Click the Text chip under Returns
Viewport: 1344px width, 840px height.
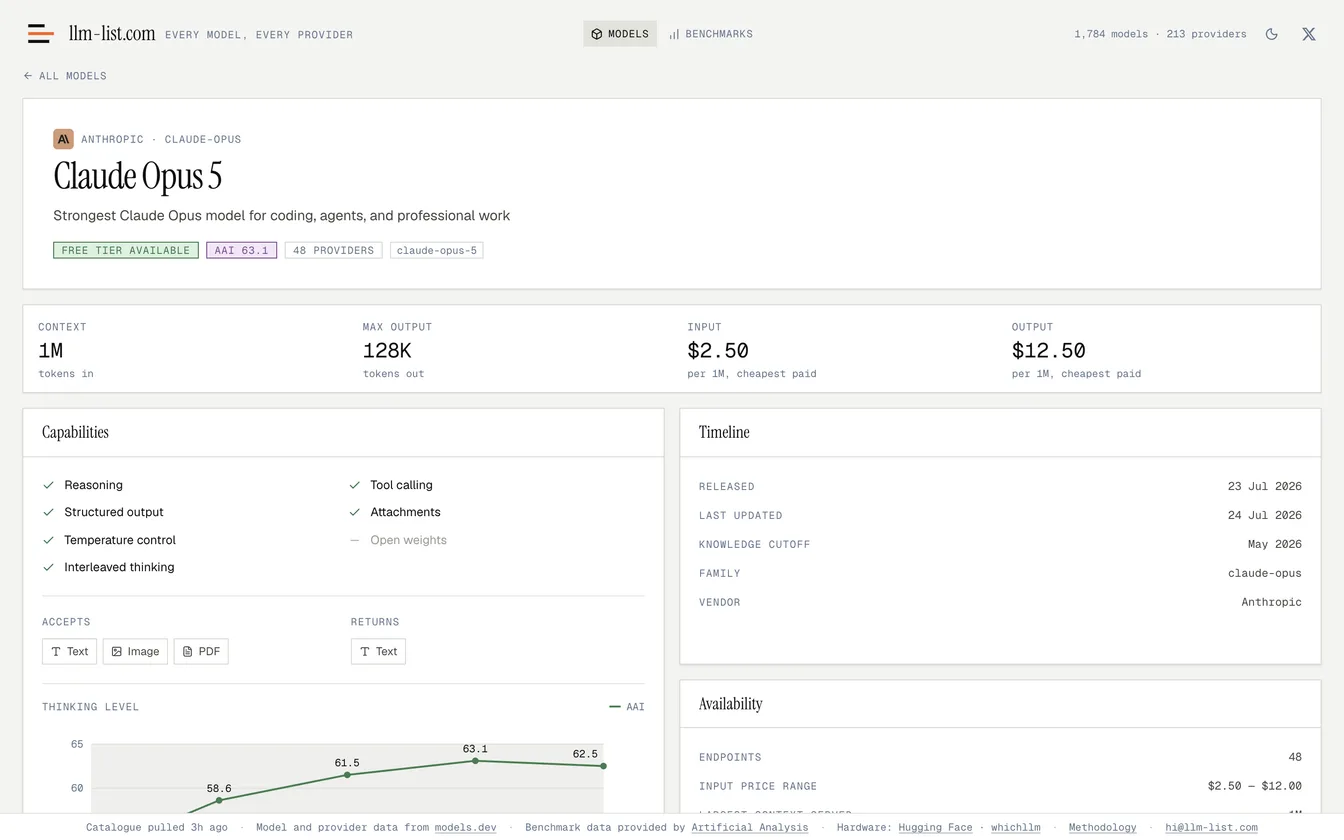click(378, 651)
